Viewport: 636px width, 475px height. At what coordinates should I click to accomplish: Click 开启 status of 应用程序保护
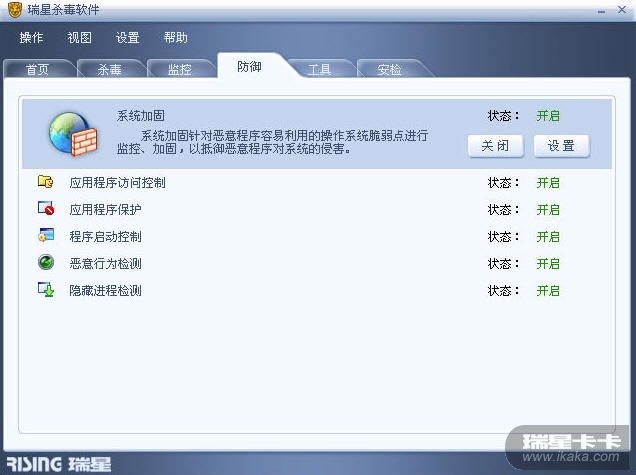click(548, 210)
